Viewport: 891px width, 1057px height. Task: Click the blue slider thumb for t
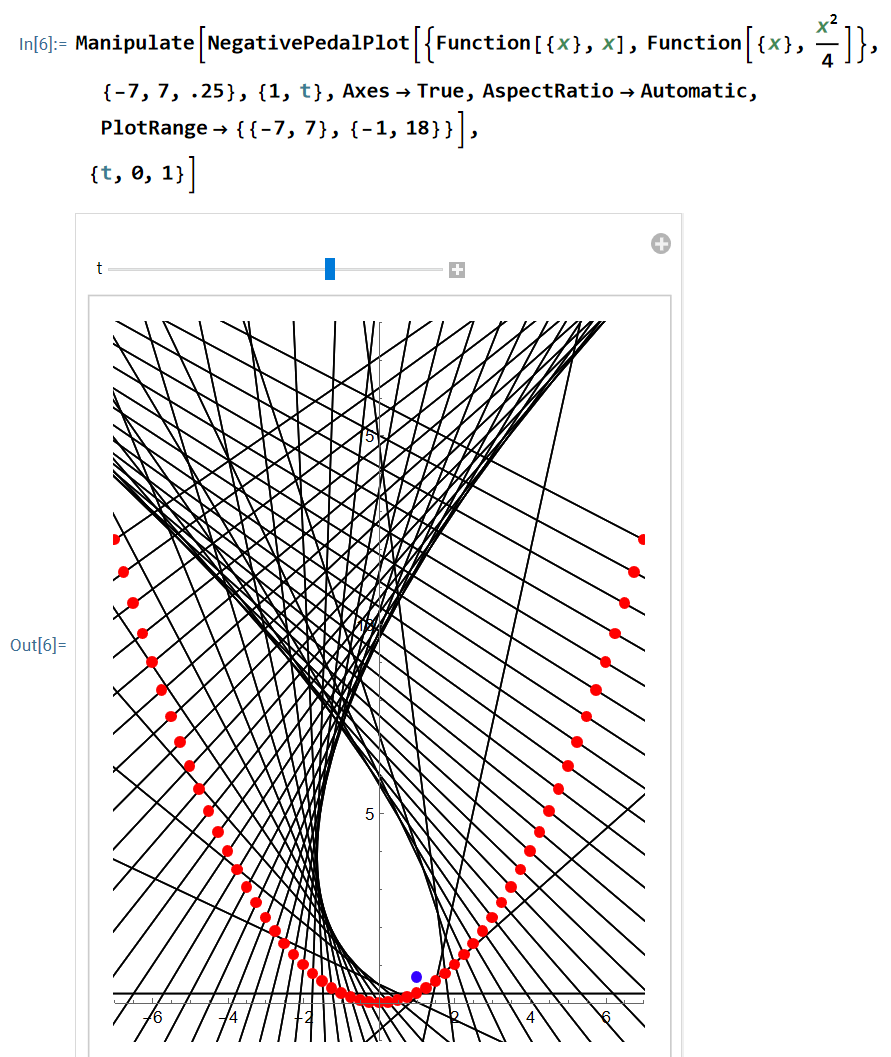(330, 269)
